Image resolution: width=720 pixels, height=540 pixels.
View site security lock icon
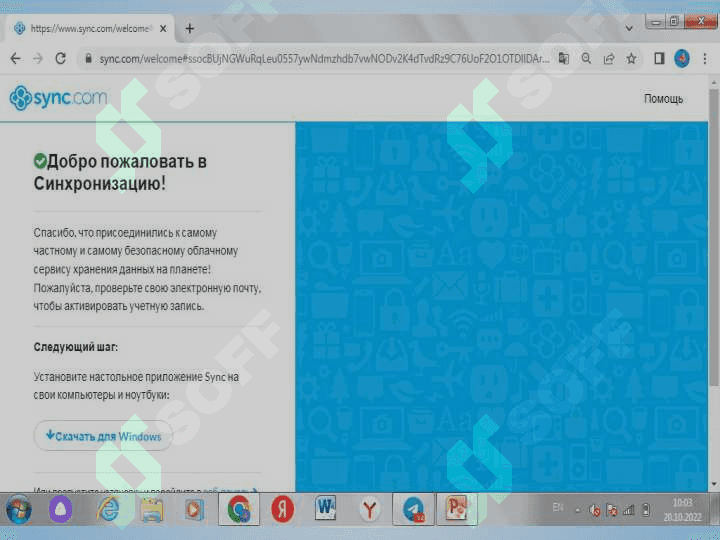[x=88, y=58]
